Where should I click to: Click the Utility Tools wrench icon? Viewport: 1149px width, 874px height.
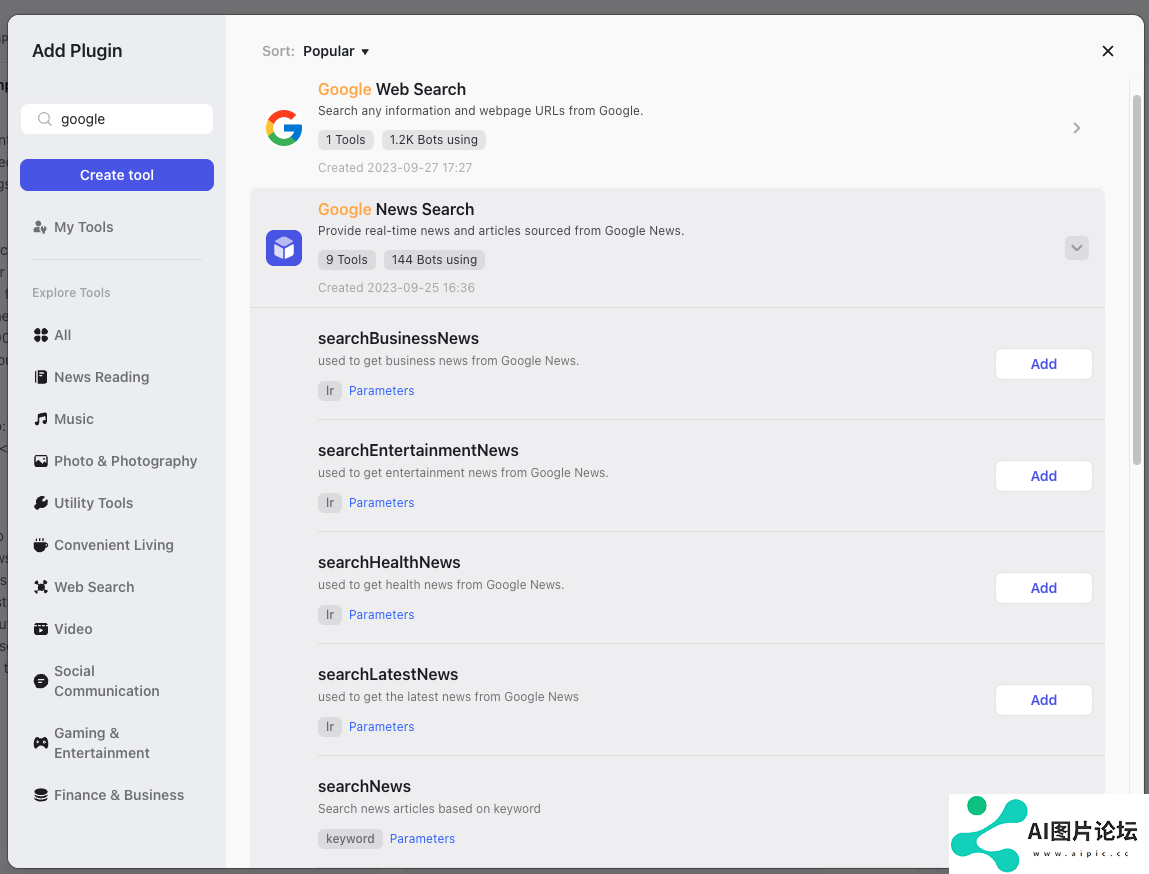click(x=41, y=503)
